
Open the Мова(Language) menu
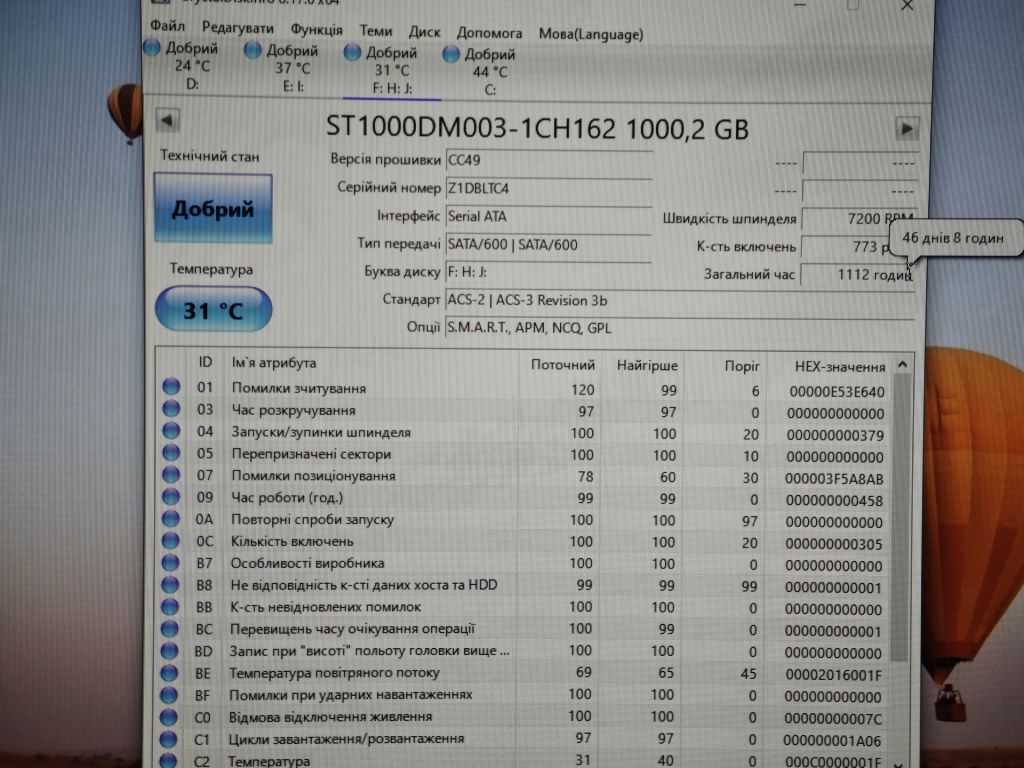coord(591,34)
